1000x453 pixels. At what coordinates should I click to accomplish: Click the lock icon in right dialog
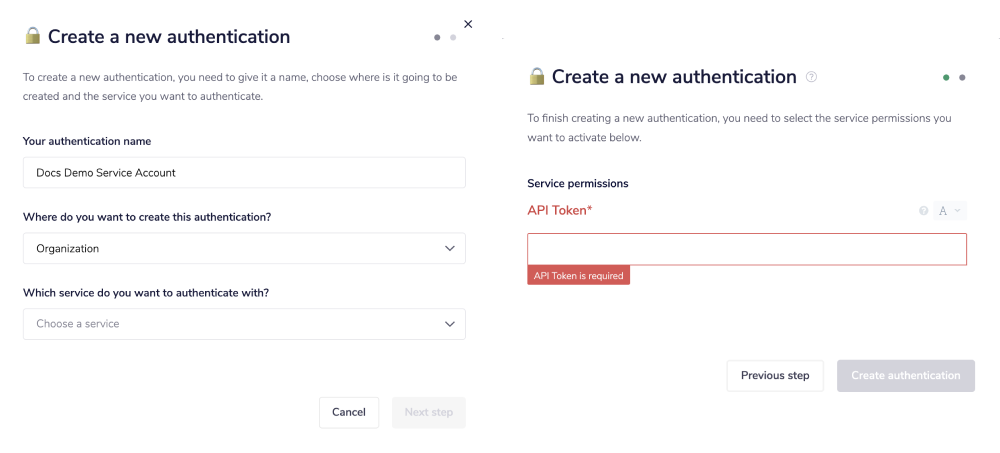click(537, 77)
